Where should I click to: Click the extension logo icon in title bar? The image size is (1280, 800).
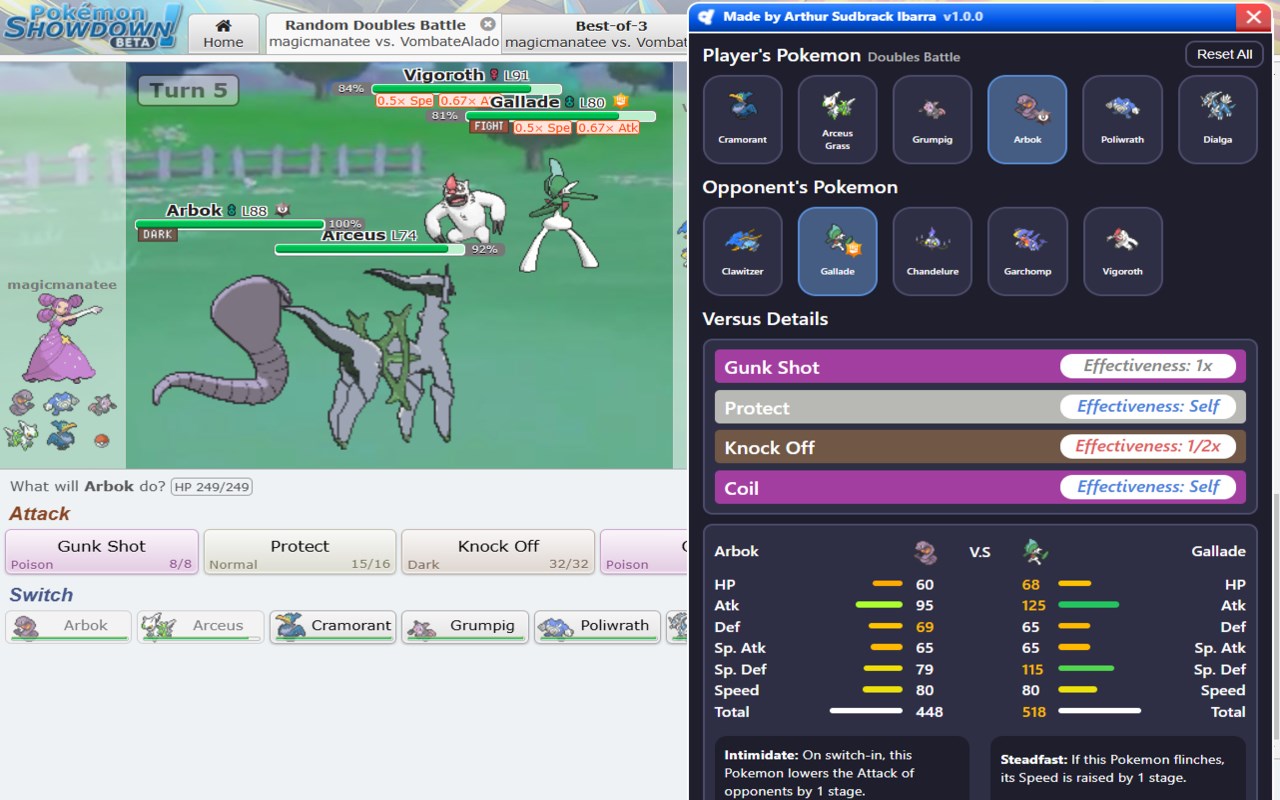(x=706, y=16)
